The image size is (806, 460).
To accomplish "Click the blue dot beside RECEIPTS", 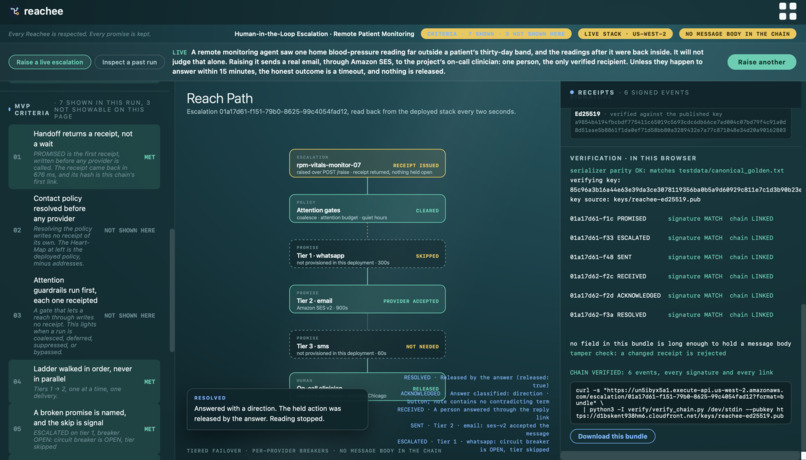I will coord(572,93).
